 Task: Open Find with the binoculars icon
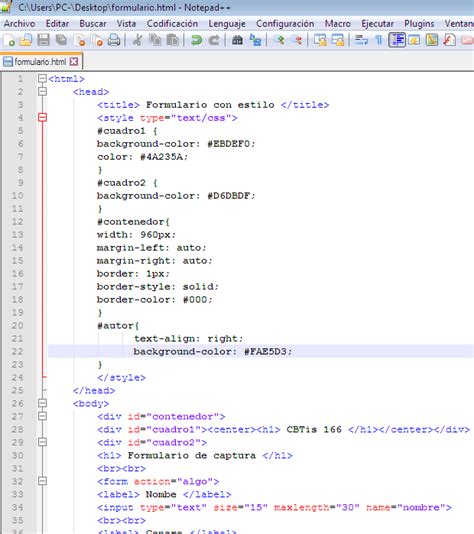[x=237, y=40]
